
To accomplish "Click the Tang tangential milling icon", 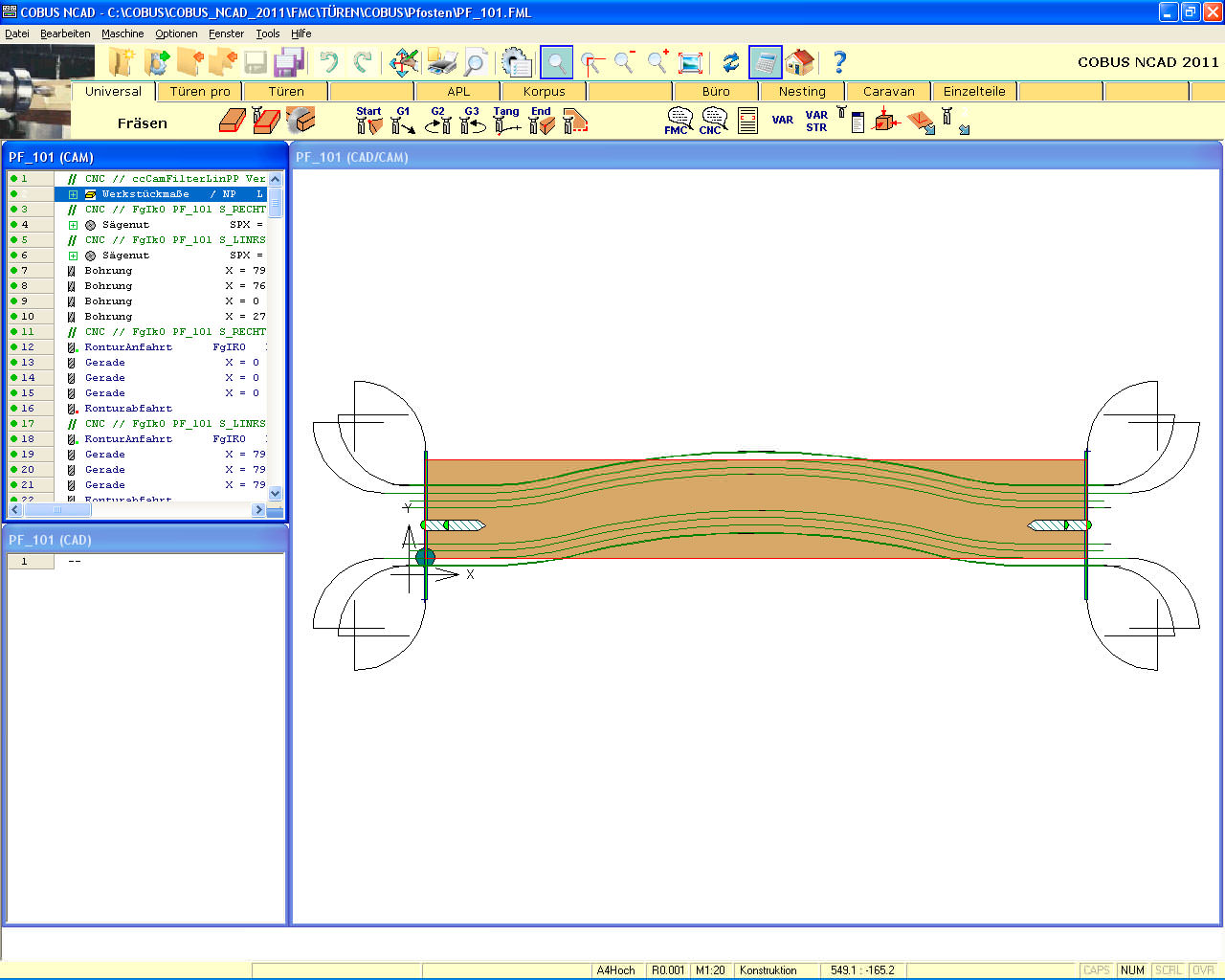I will (506, 121).
